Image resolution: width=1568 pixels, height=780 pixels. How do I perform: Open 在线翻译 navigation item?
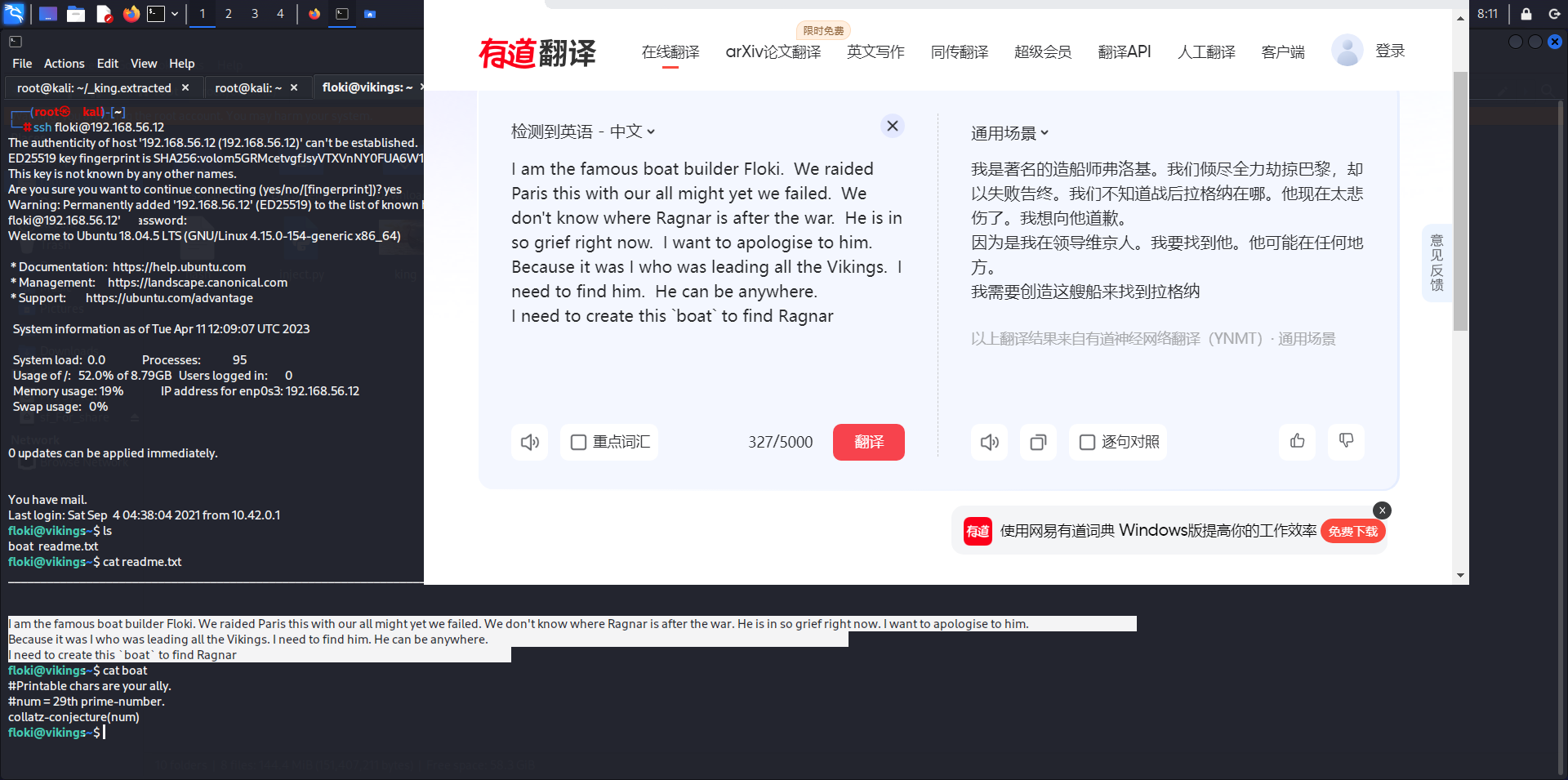[x=670, y=52]
